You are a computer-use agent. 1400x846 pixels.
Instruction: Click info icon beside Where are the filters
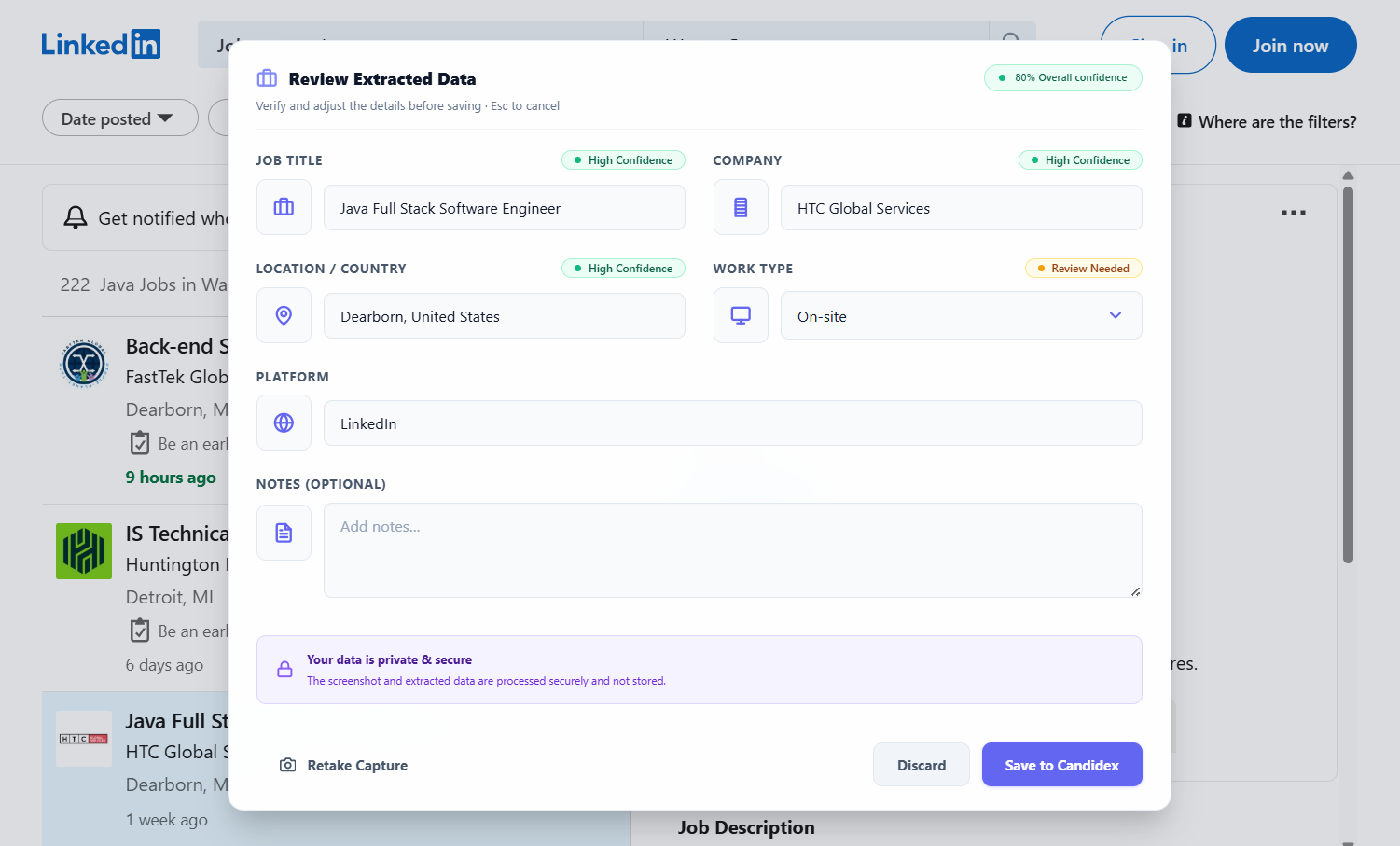[x=1185, y=120]
